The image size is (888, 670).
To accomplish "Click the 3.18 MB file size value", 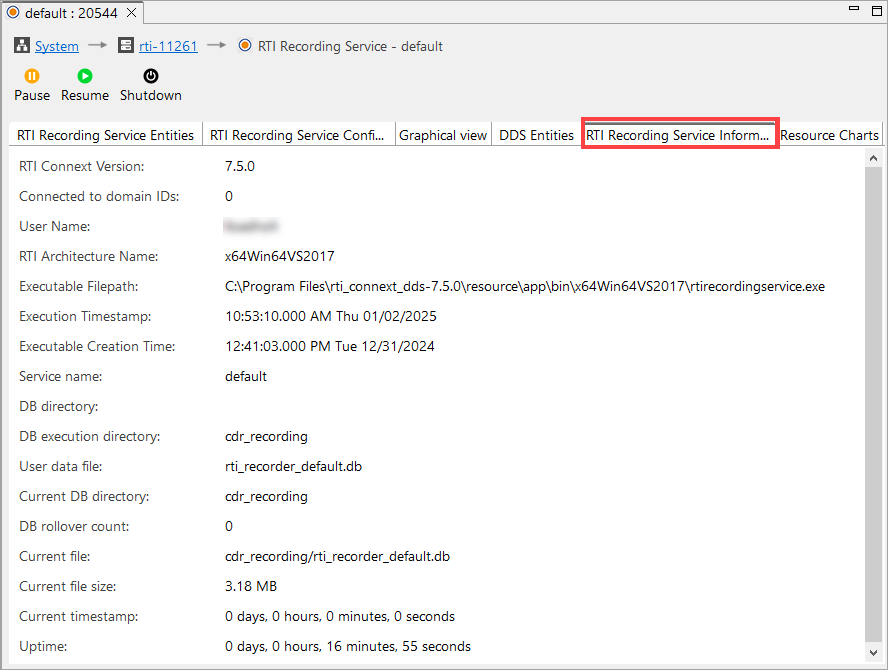I will [x=251, y=587].
